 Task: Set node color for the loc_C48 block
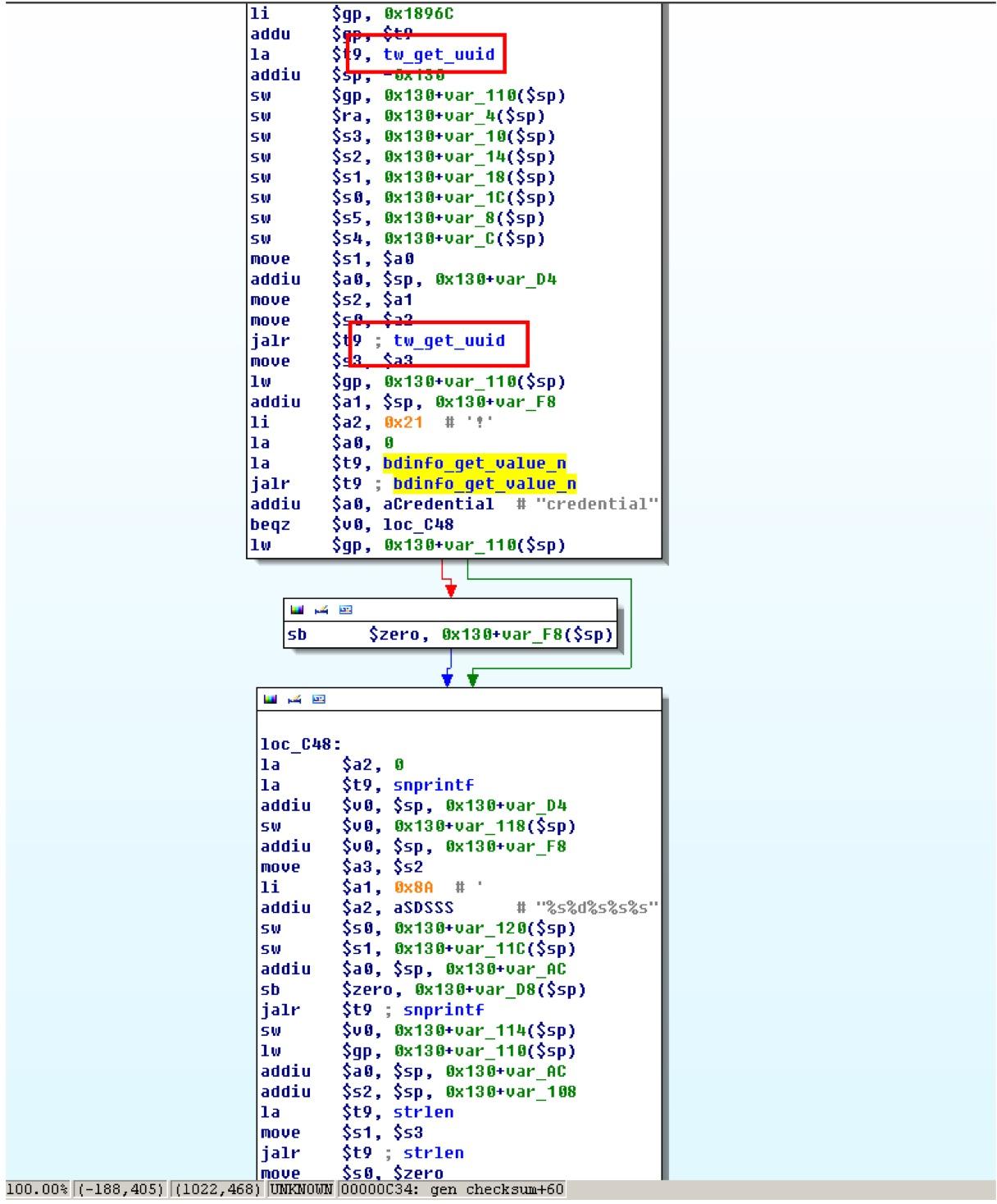click(271, 700)
